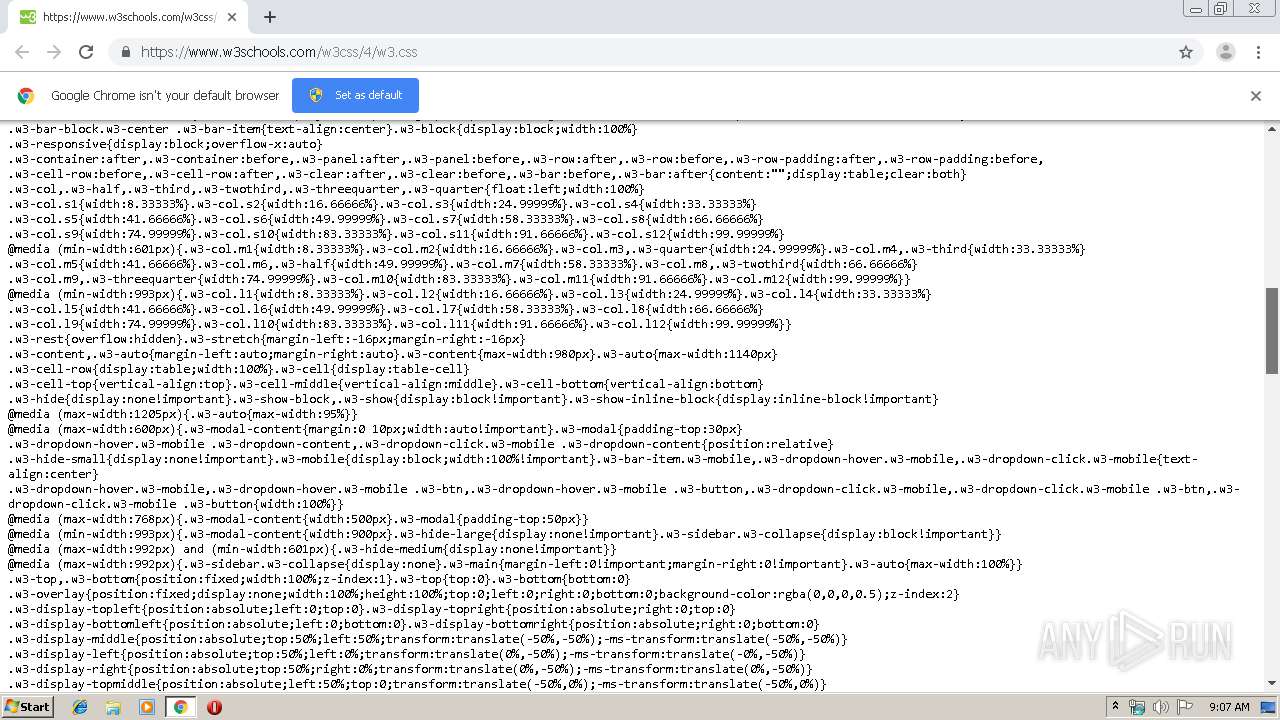Click the ".w3-display-topmiddle" rule line
1280x720 pixels.
click(x=418, y=684)
